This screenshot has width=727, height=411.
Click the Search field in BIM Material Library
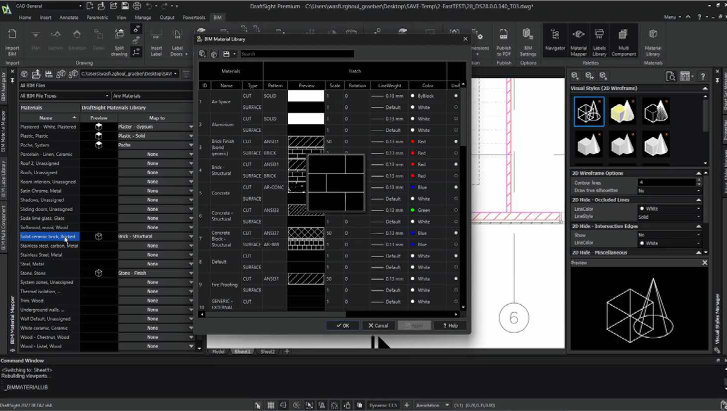(x=297, y=54)
